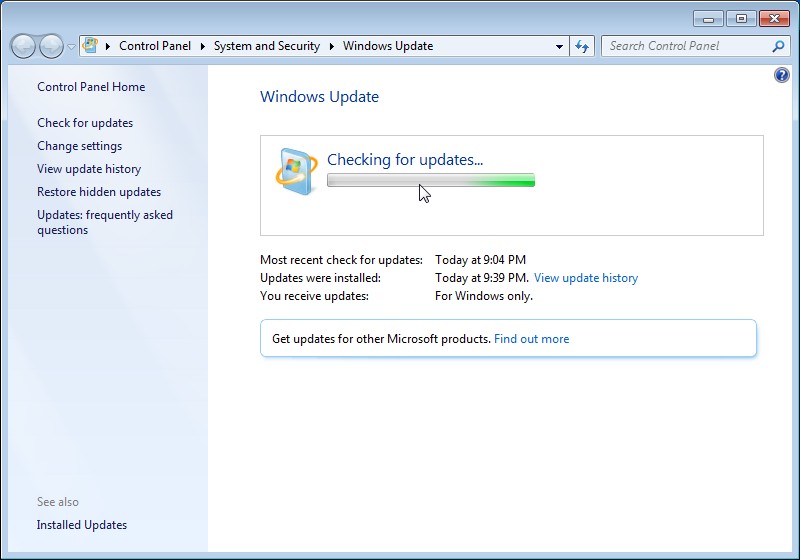Click 'Today at 9:04 PM' text

(x=480, y=260)
